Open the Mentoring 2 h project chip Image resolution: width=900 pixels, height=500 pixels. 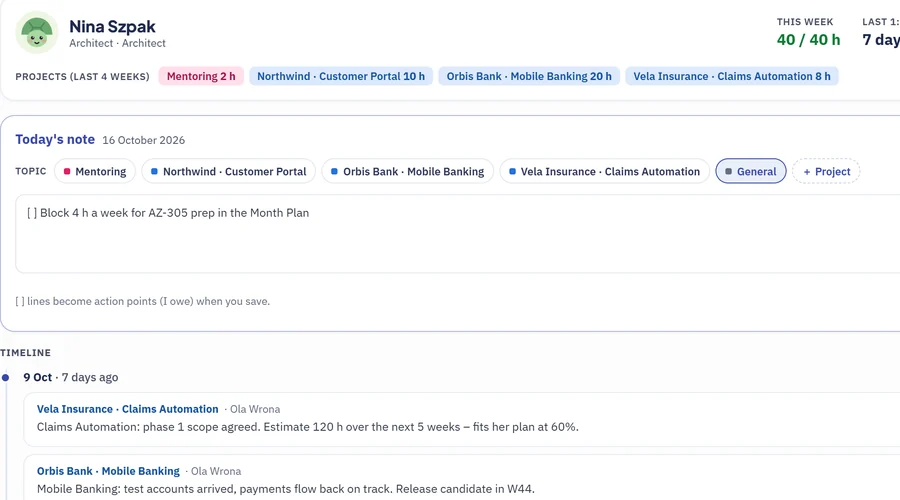(201, 76)
